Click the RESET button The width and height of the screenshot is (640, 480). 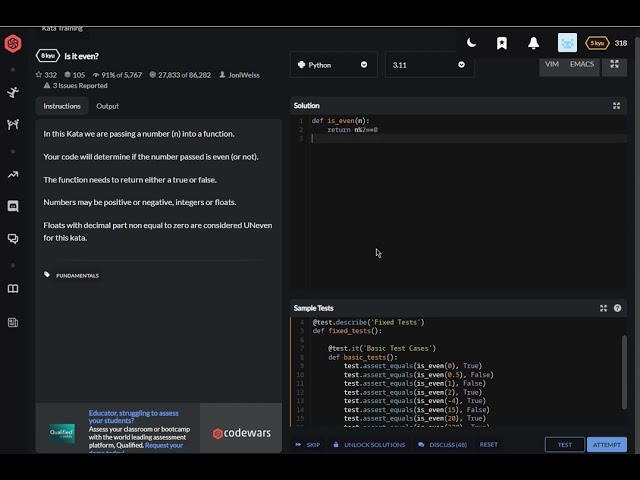point(489,444)
